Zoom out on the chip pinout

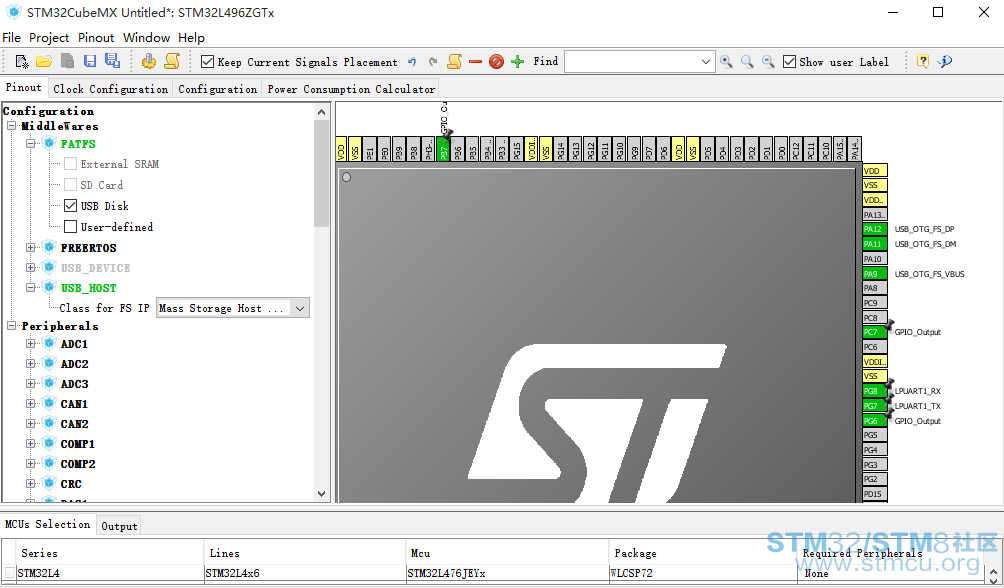pos(768,61)
